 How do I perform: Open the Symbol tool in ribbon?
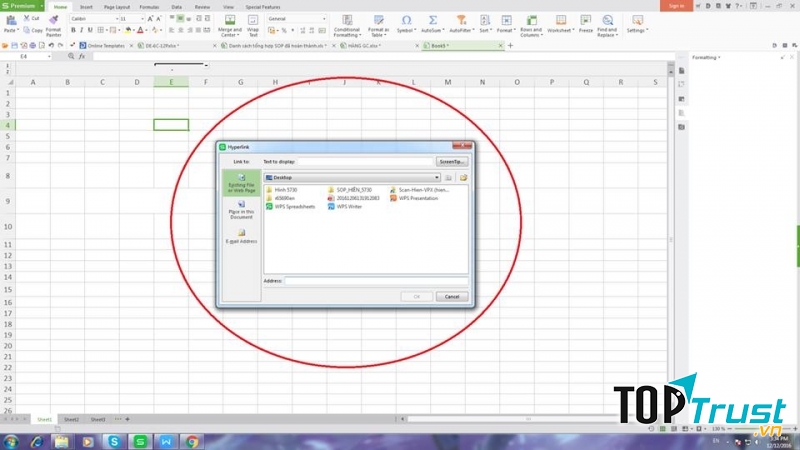click(405, 23)
